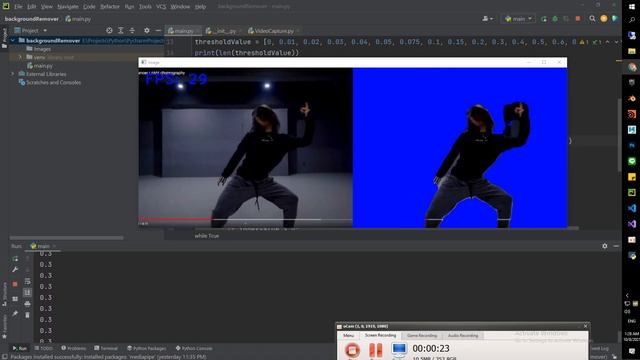Open the user account dropdown in toolbar

click(x=487, y=19)
